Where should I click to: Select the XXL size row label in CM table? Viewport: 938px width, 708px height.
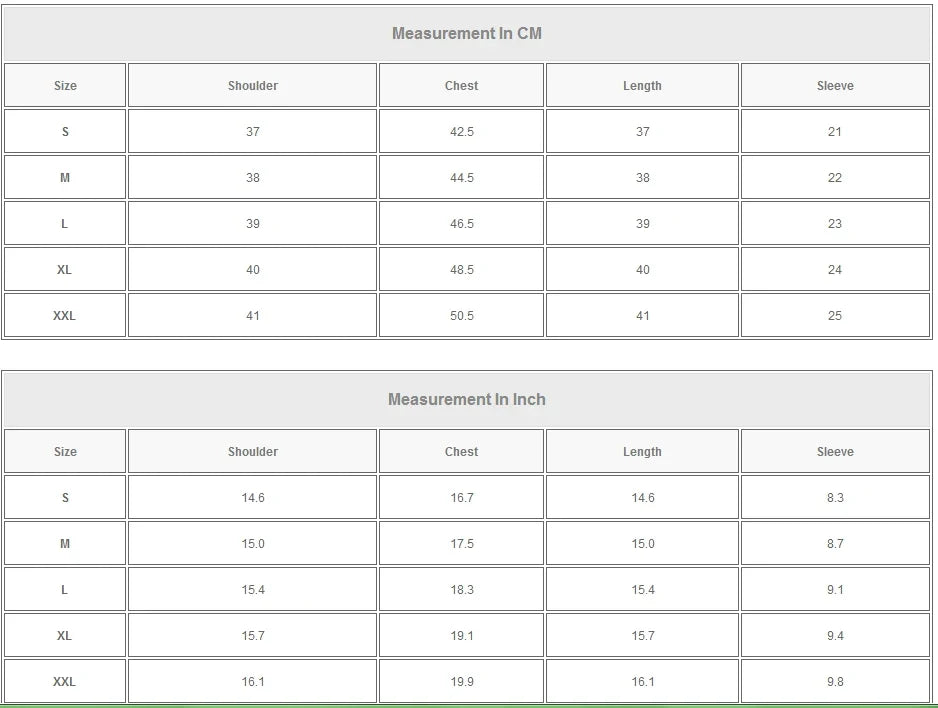pos(65,316)
